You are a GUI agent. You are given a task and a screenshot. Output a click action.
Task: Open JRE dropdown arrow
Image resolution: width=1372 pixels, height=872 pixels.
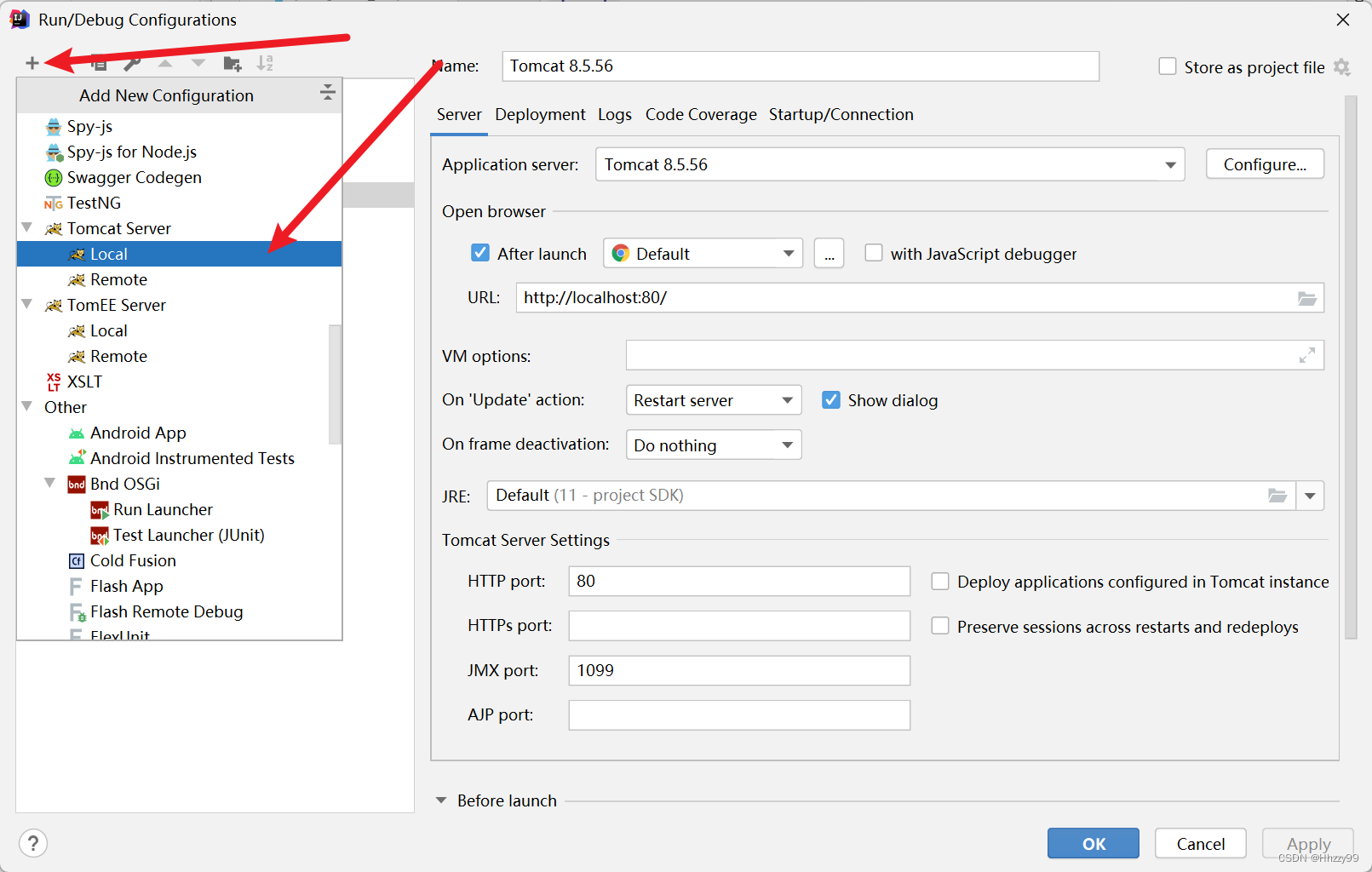point(1310,496)
